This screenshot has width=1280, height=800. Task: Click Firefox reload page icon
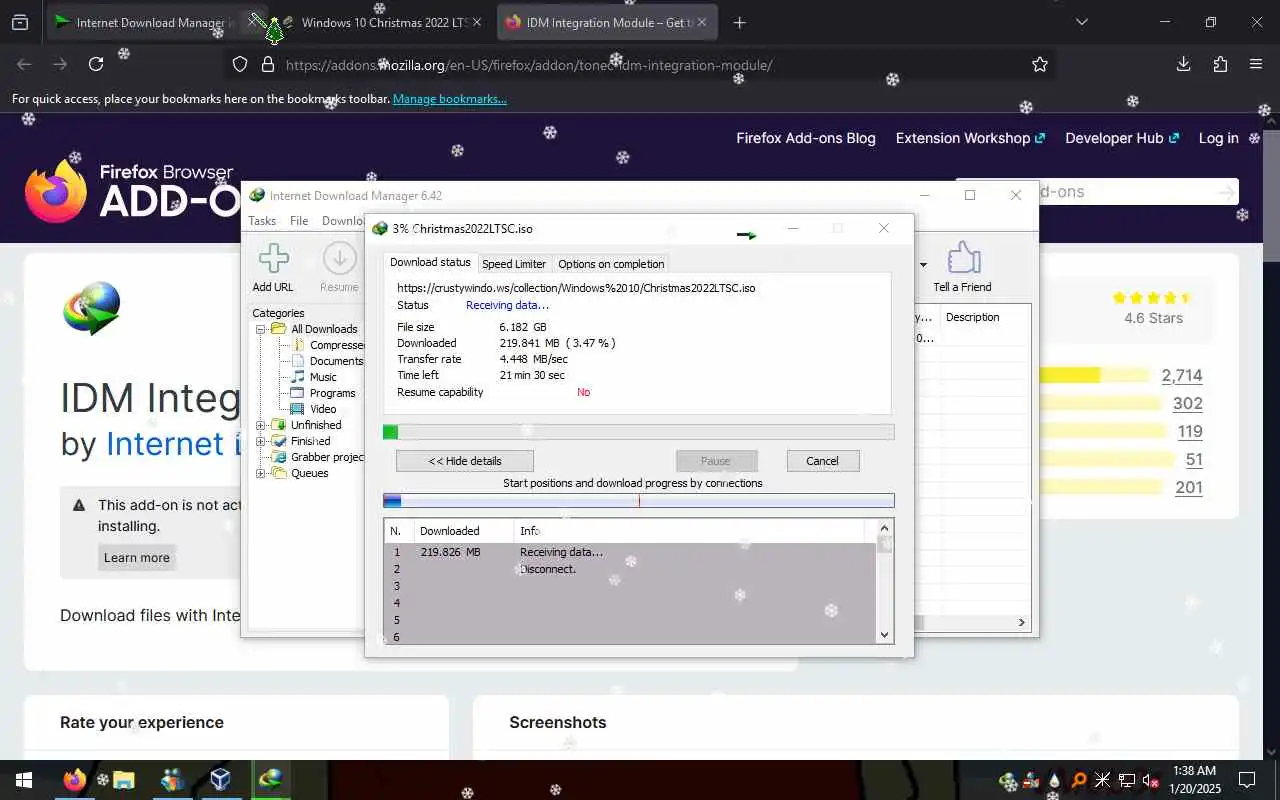coord(96,64)
